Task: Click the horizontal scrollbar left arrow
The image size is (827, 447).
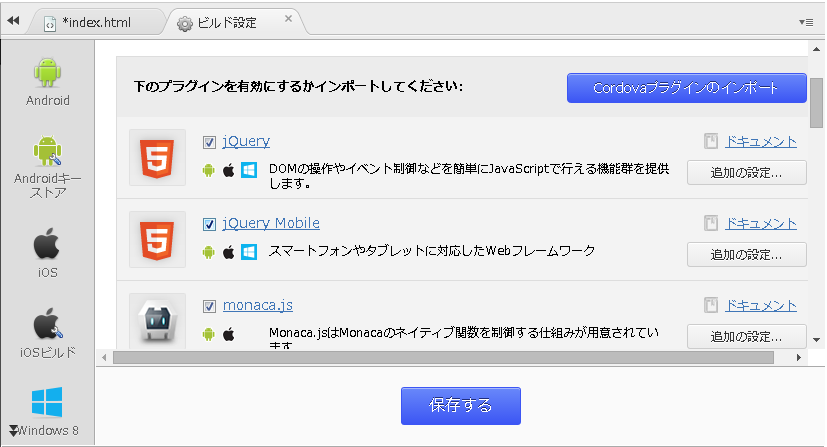Action: point(104,357)
